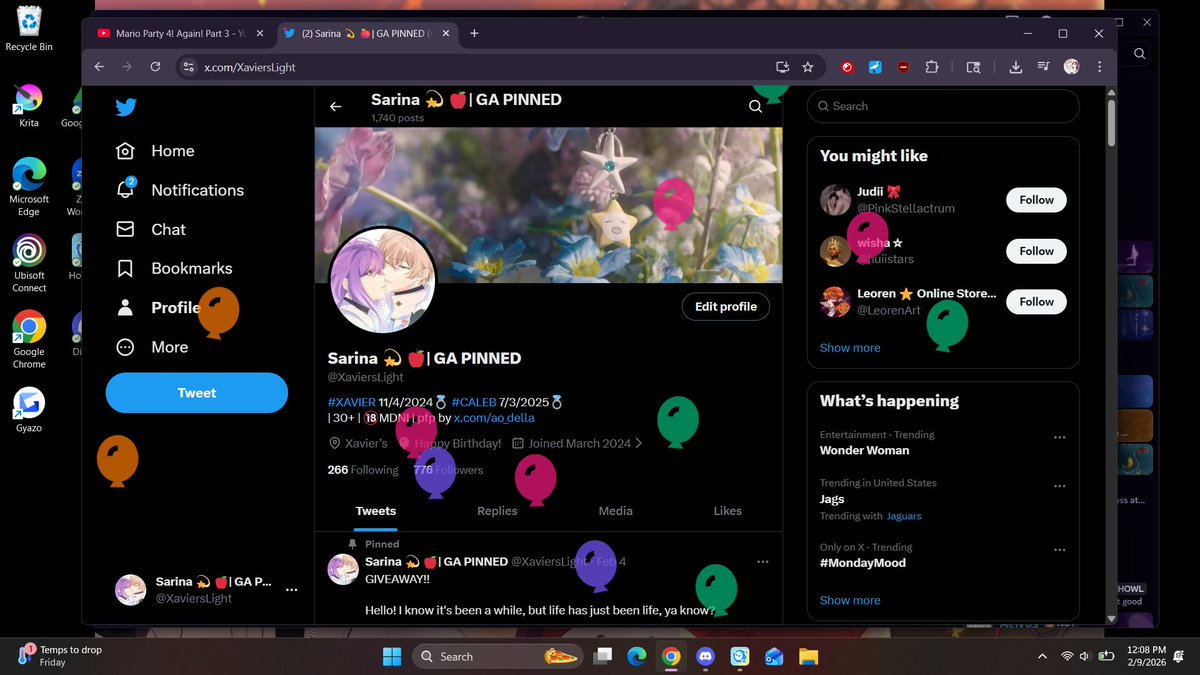The image size is (1200, 675).
Task: Open the Chrome extensions puzzle icon
Action: click(x=932, y=66)
